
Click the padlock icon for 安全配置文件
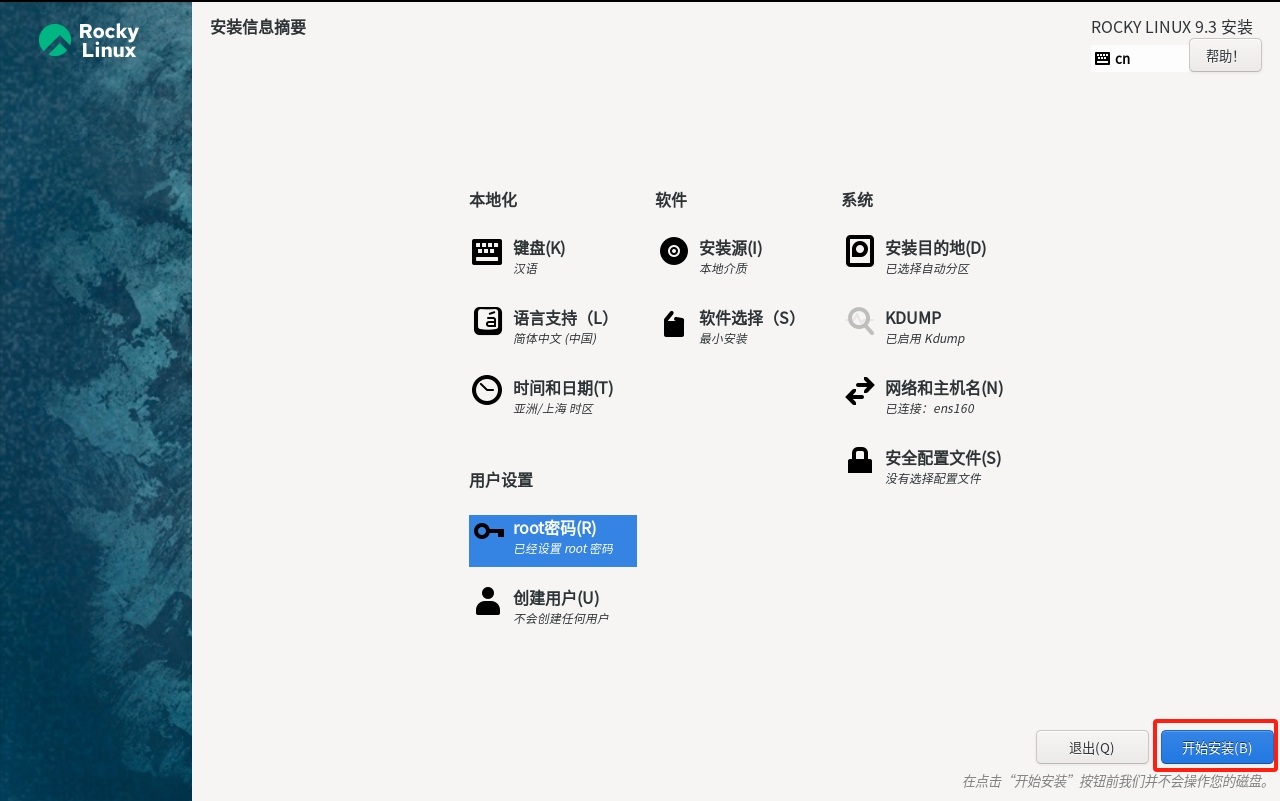click(x=860, y=460)
